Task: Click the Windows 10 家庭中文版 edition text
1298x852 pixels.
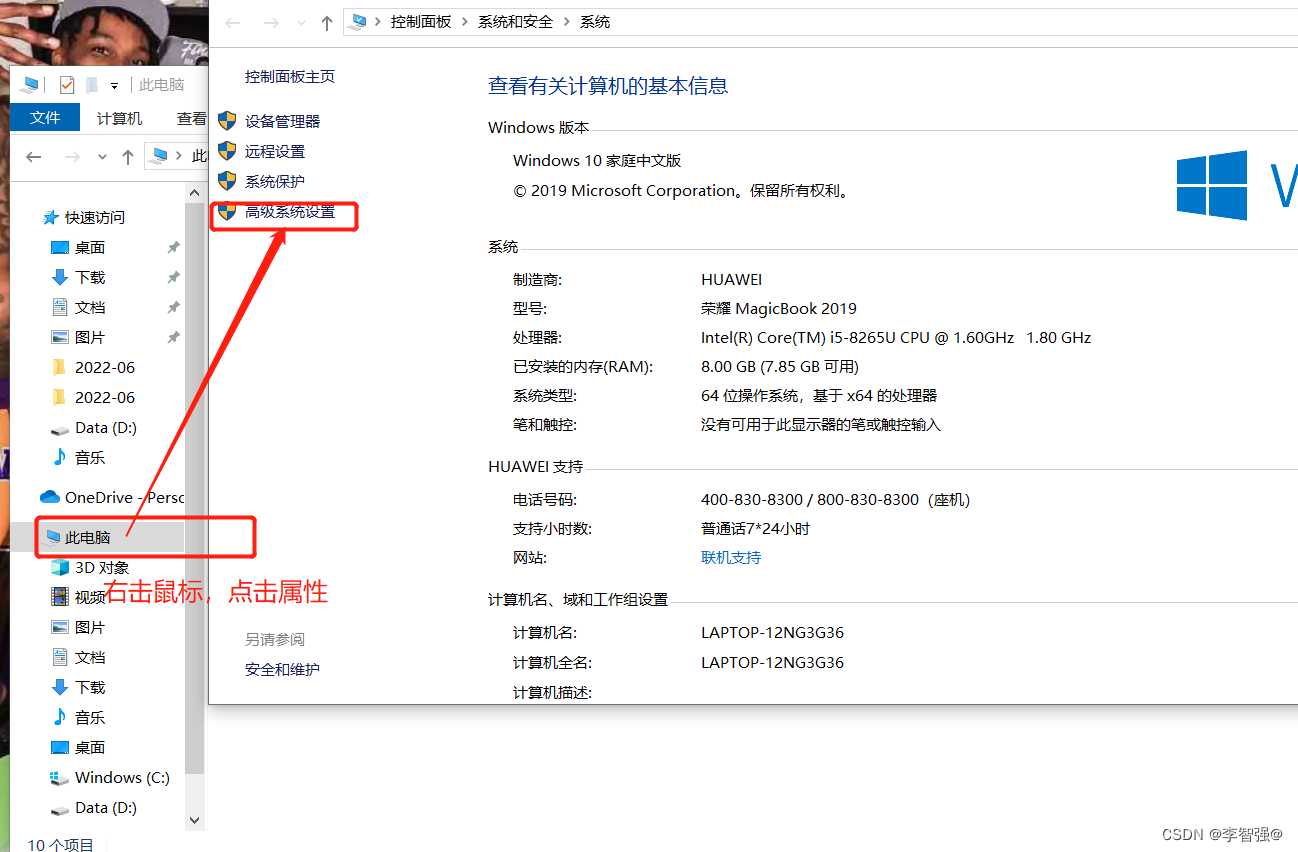Action: point(597,160)
